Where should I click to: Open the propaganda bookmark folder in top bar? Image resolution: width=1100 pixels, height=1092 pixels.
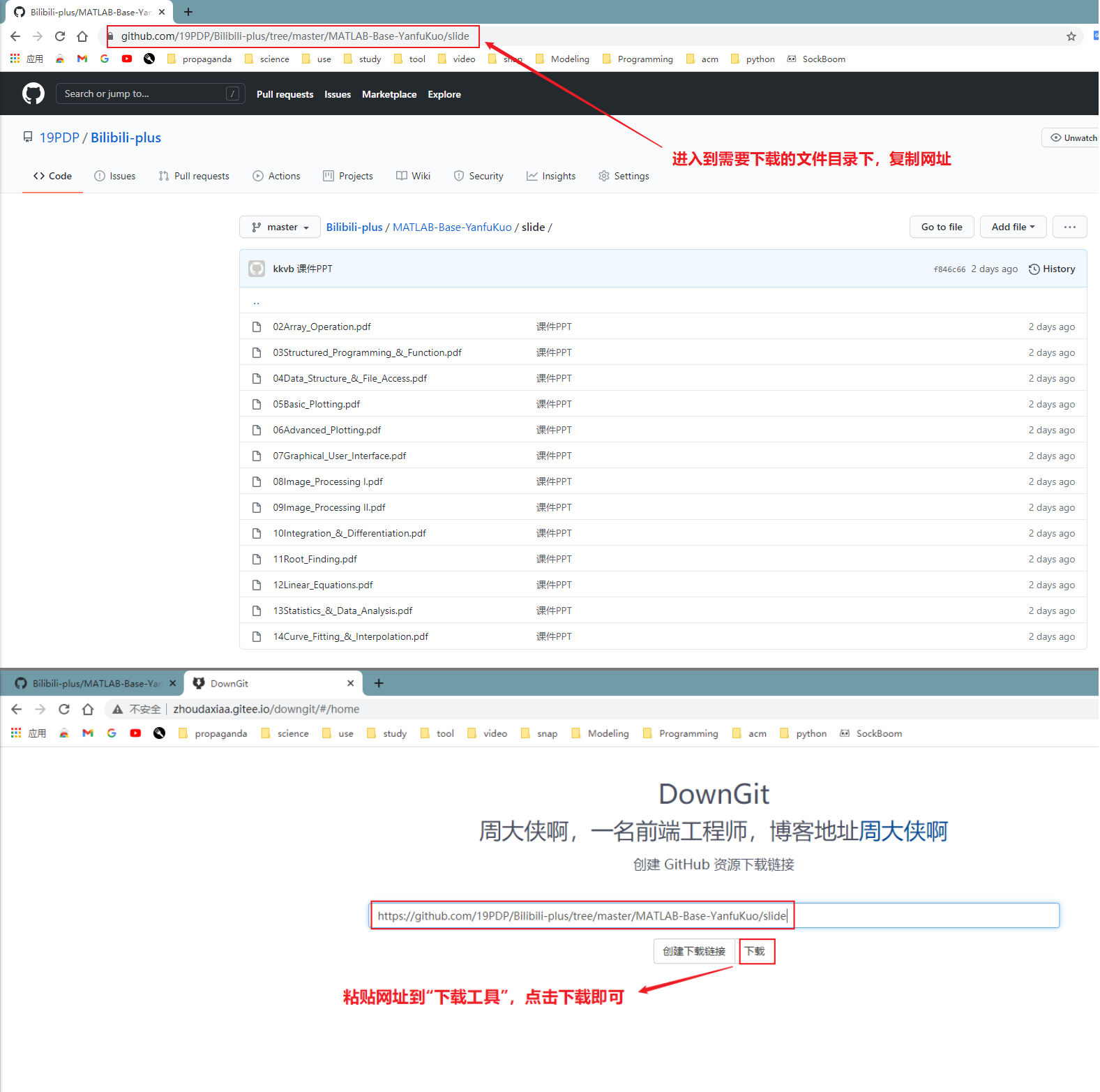pyautogui.click(x=199, y=59)
